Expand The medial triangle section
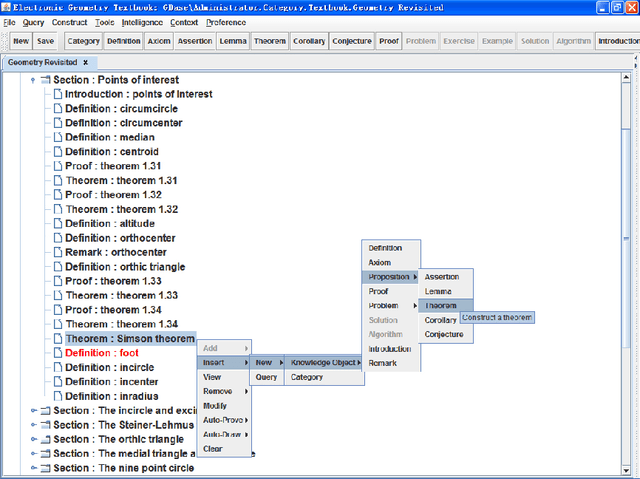 coord(33,454)
